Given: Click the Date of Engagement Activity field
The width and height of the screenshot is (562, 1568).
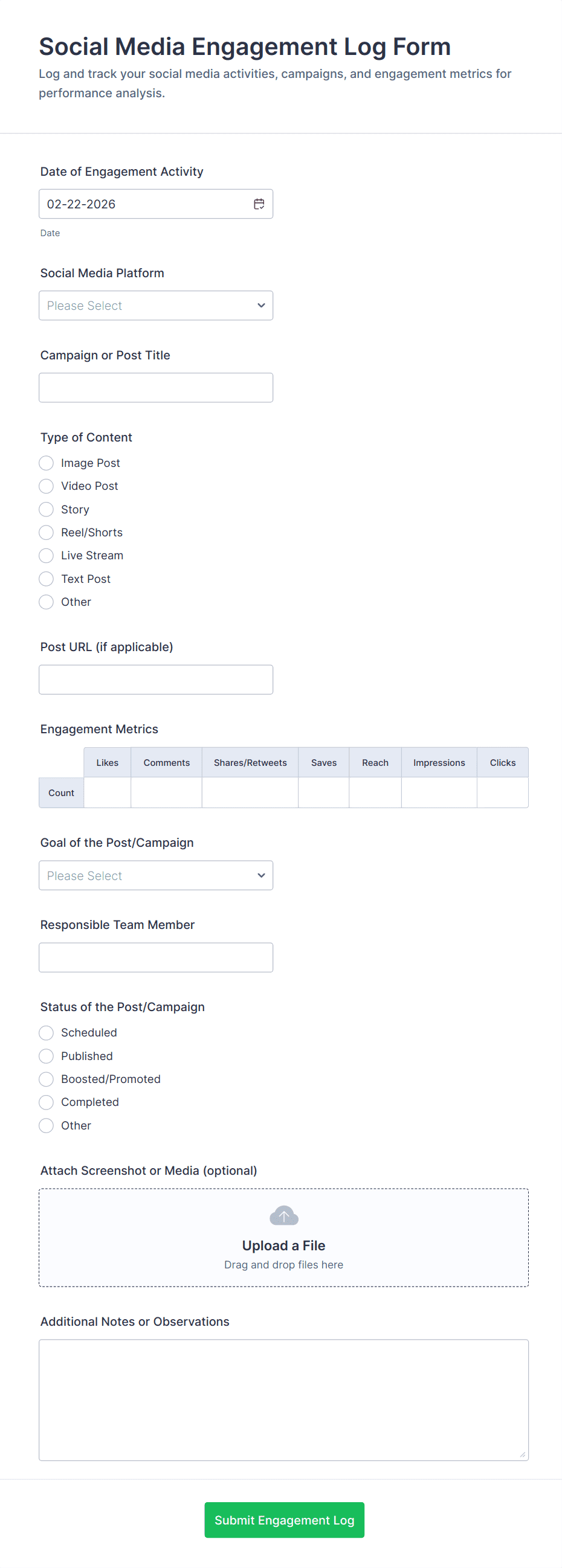Looking at the screenshot, I should 146,204.
